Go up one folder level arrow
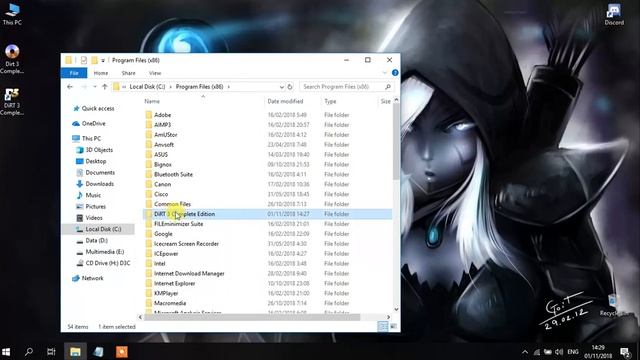 coord(104,87)
